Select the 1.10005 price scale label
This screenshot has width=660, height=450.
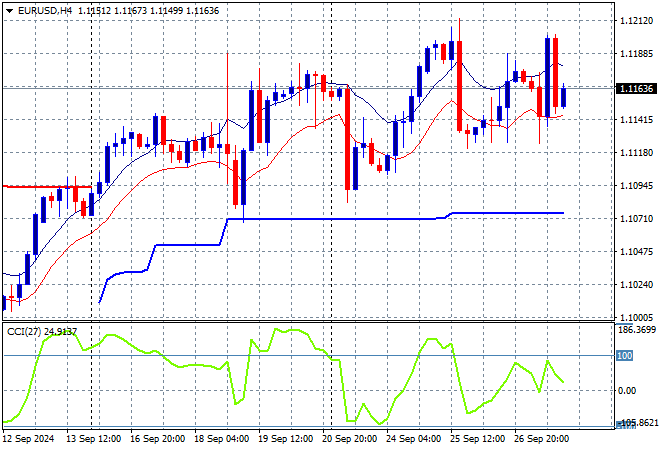(636, 317)
